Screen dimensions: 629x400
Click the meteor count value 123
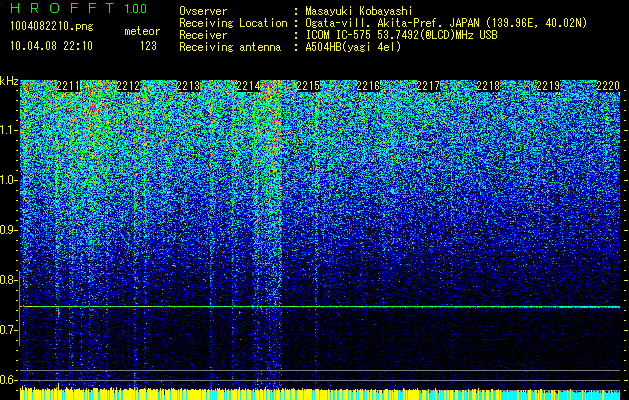pos(148,47)
